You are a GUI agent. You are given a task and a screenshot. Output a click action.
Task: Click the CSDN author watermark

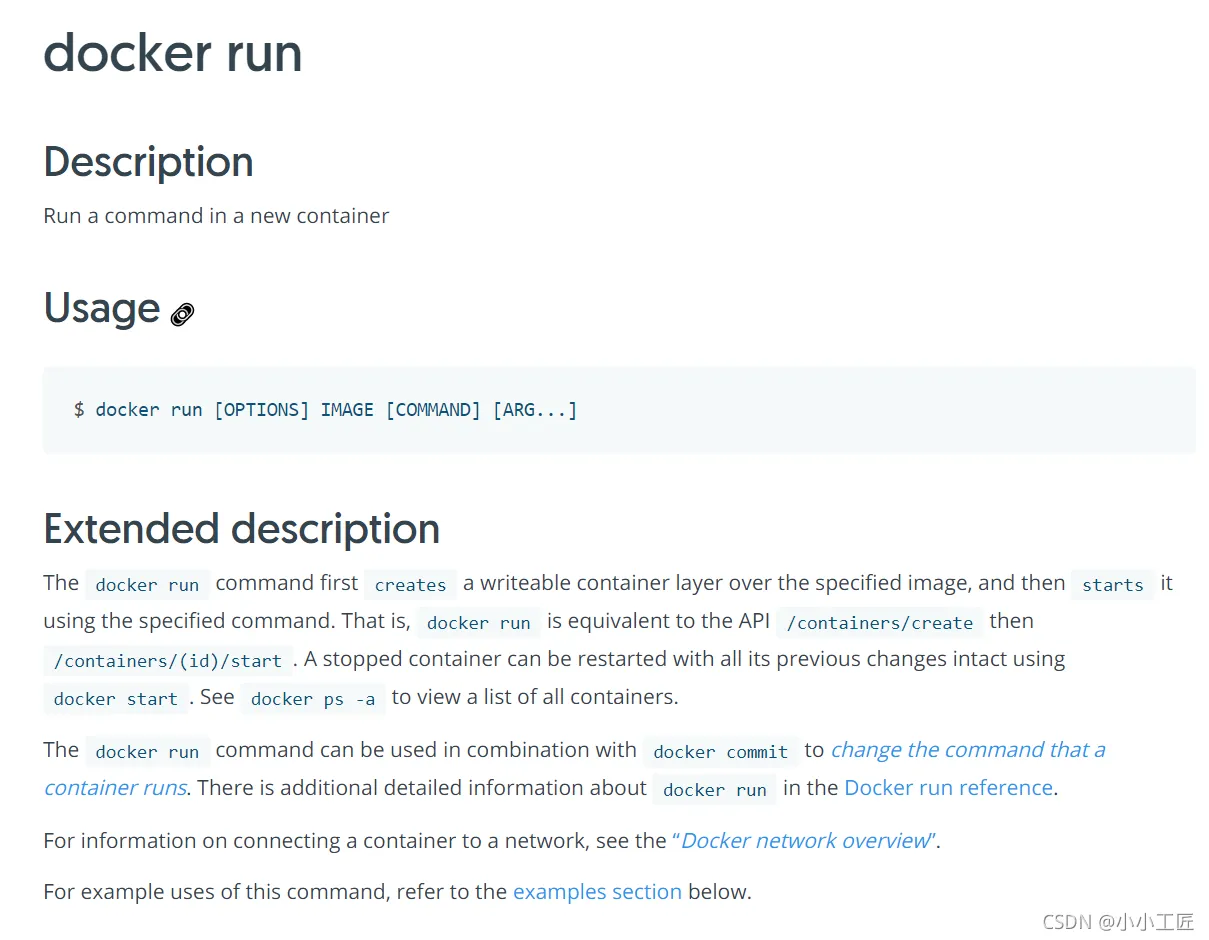click(x=1118, y=921)
